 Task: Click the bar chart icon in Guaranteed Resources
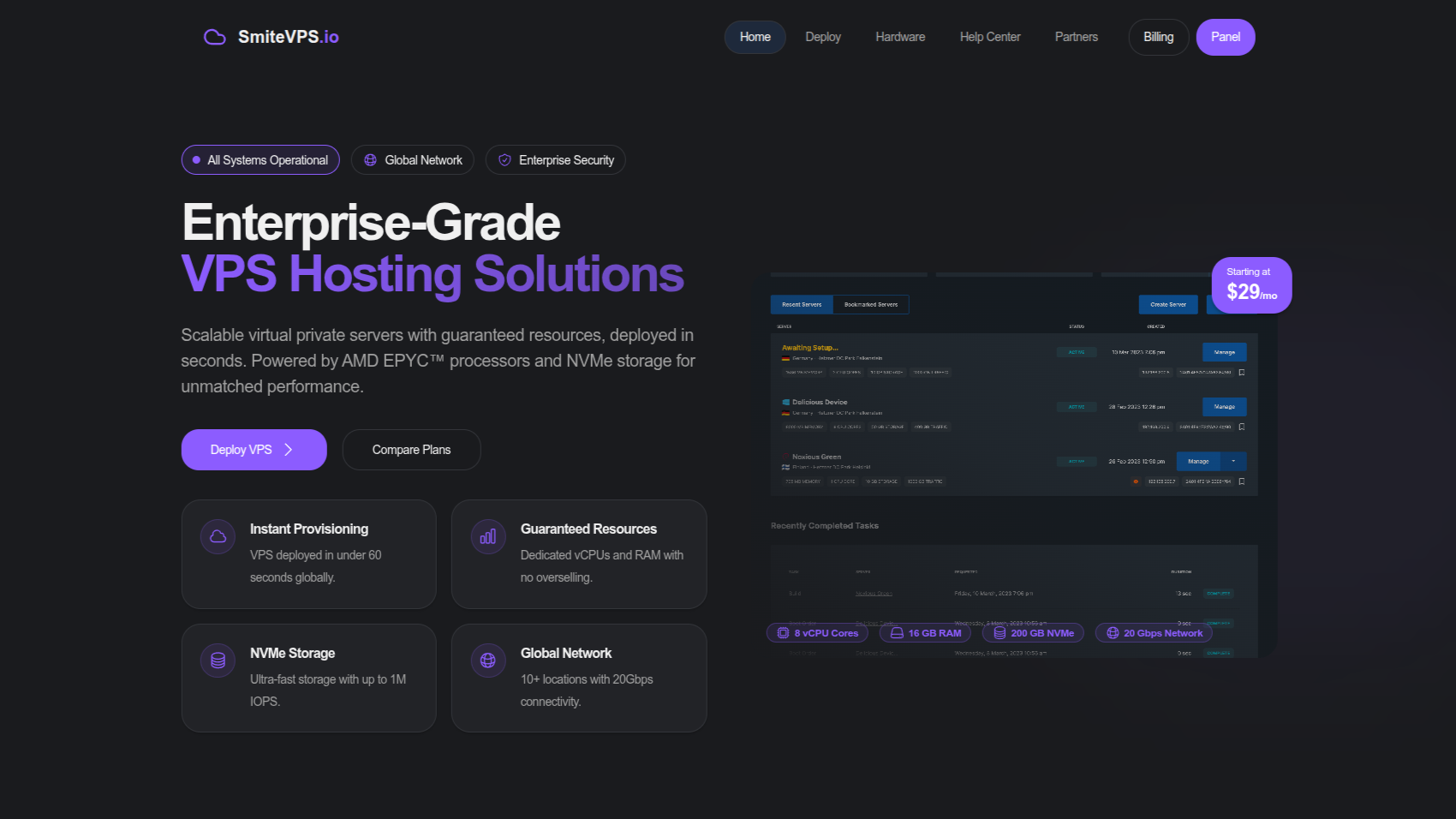[x=488, y=537]
